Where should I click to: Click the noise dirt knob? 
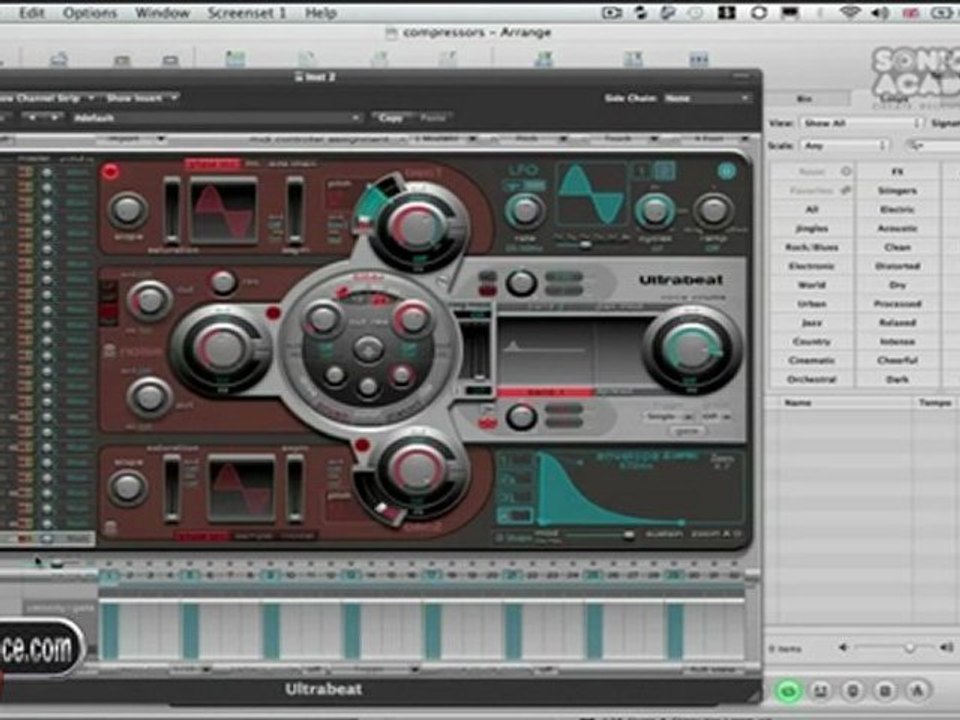(149, 397)
